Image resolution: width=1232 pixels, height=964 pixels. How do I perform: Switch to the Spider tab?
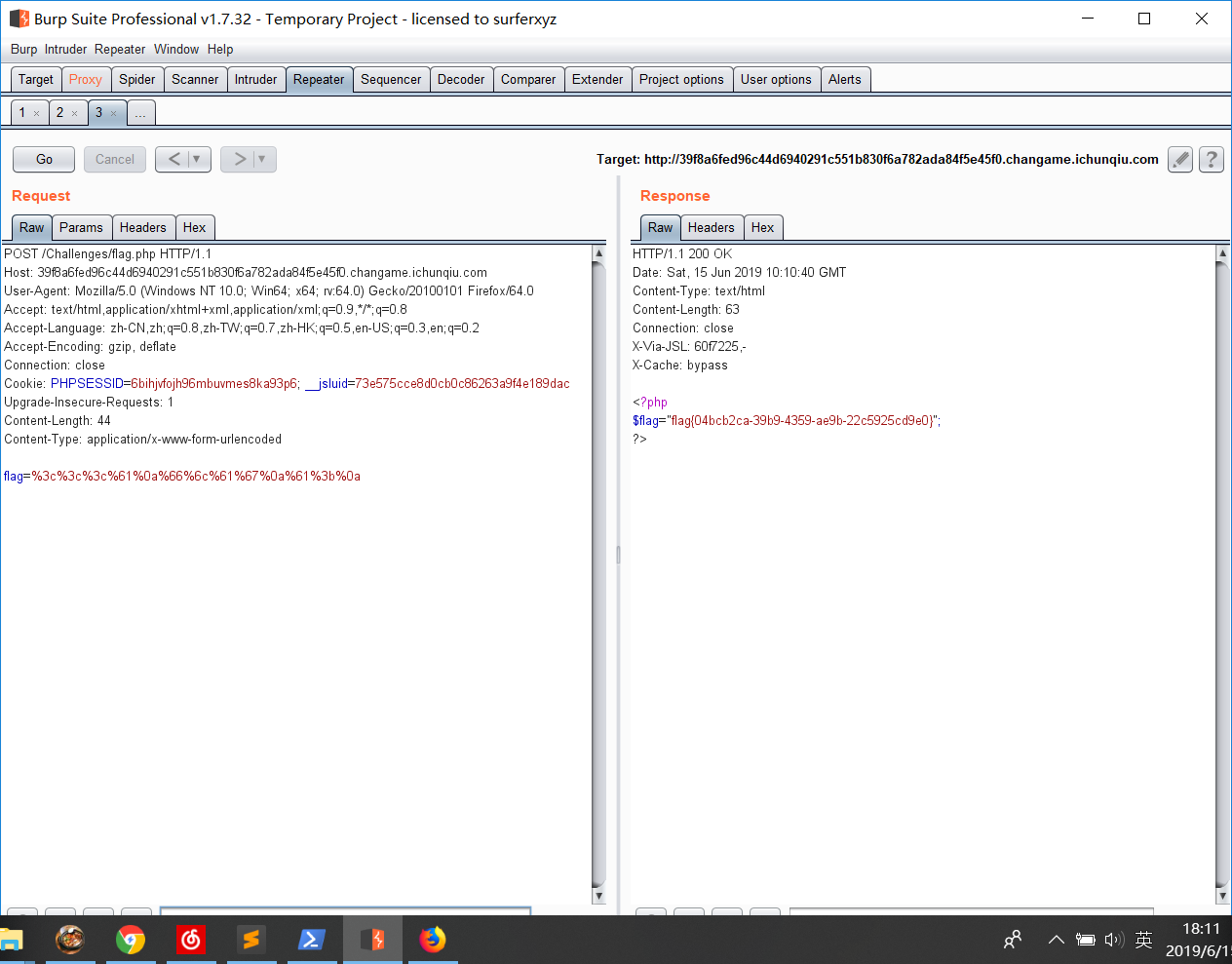pos(137,80)
